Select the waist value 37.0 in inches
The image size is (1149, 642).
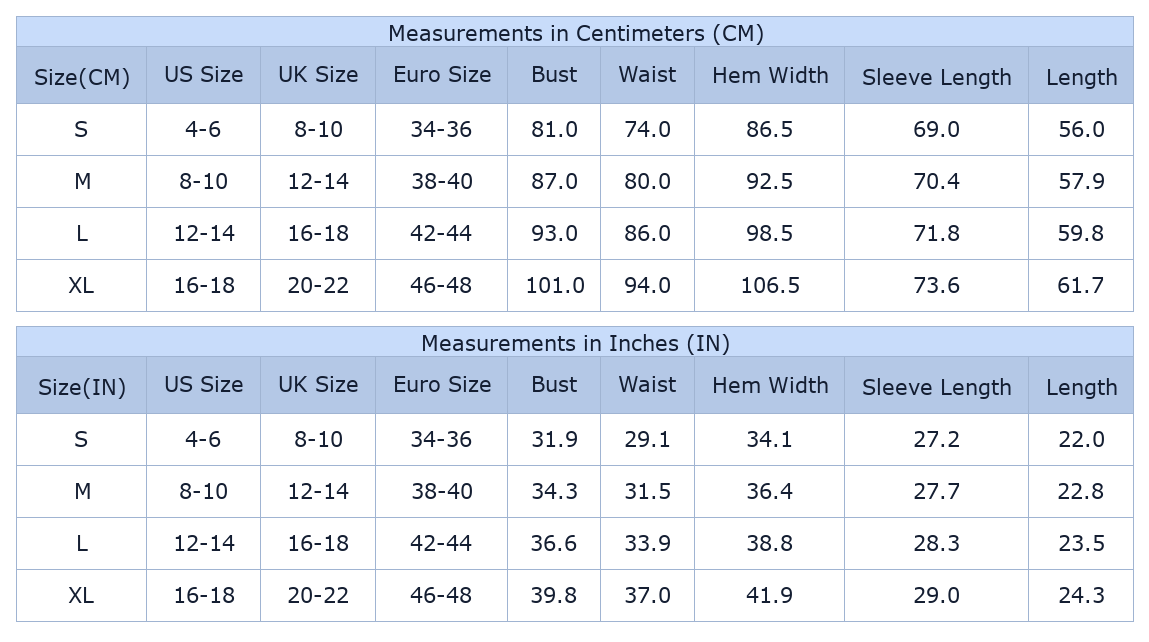[647, 595]
